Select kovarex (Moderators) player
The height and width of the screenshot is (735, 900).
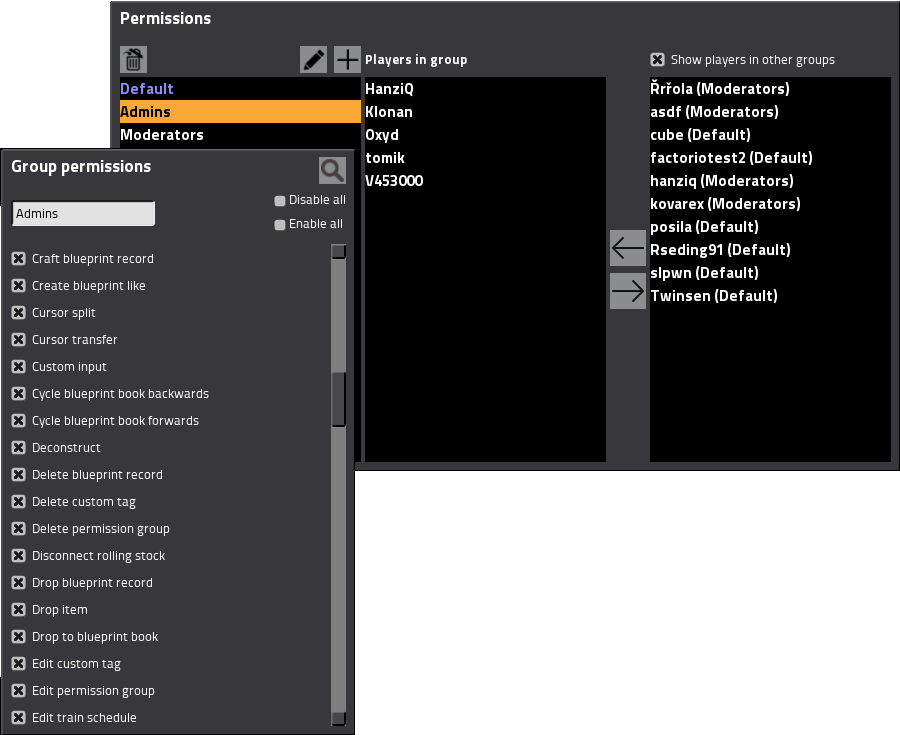(x=770, y=204)
